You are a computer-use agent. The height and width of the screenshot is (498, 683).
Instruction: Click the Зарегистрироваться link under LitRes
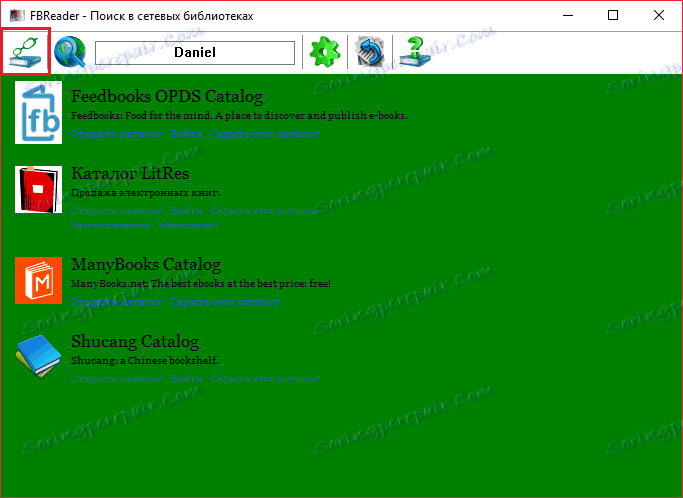click(x=110, y=225)
